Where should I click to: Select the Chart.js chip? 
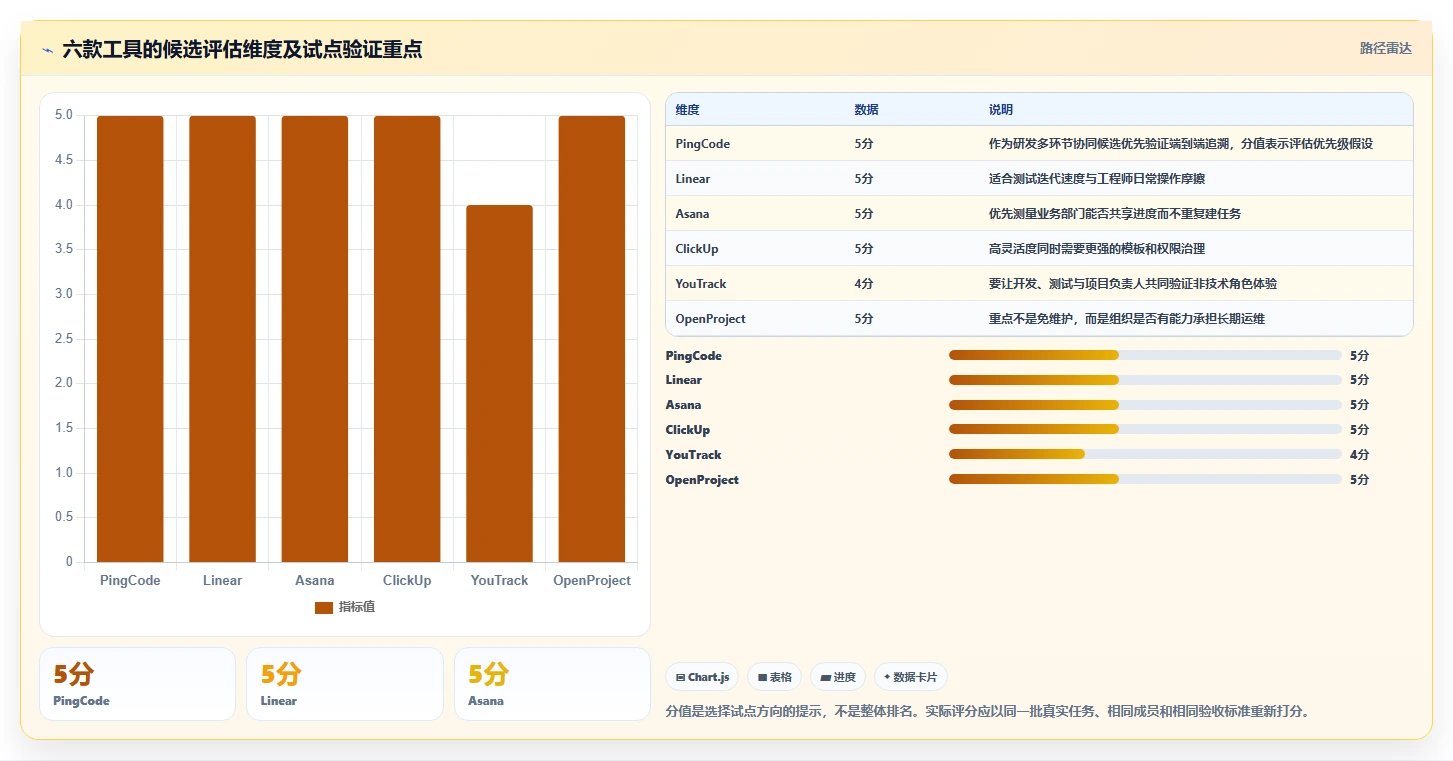(702, 677)
